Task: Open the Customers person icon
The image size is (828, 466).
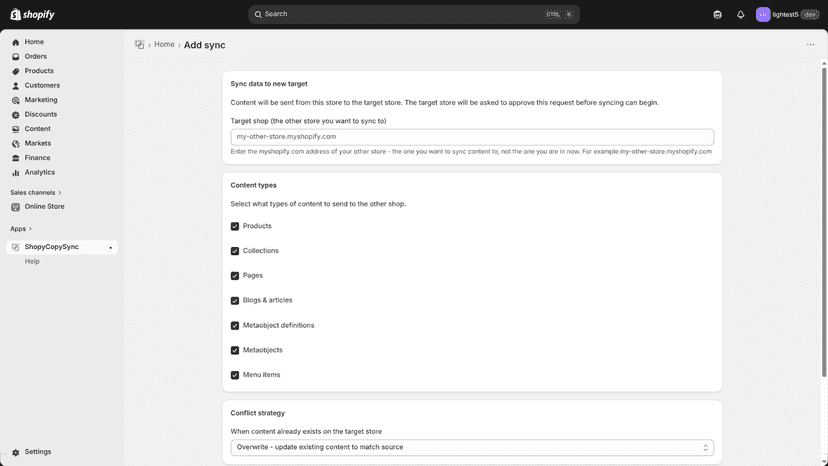Action: [x=15, y=86]
